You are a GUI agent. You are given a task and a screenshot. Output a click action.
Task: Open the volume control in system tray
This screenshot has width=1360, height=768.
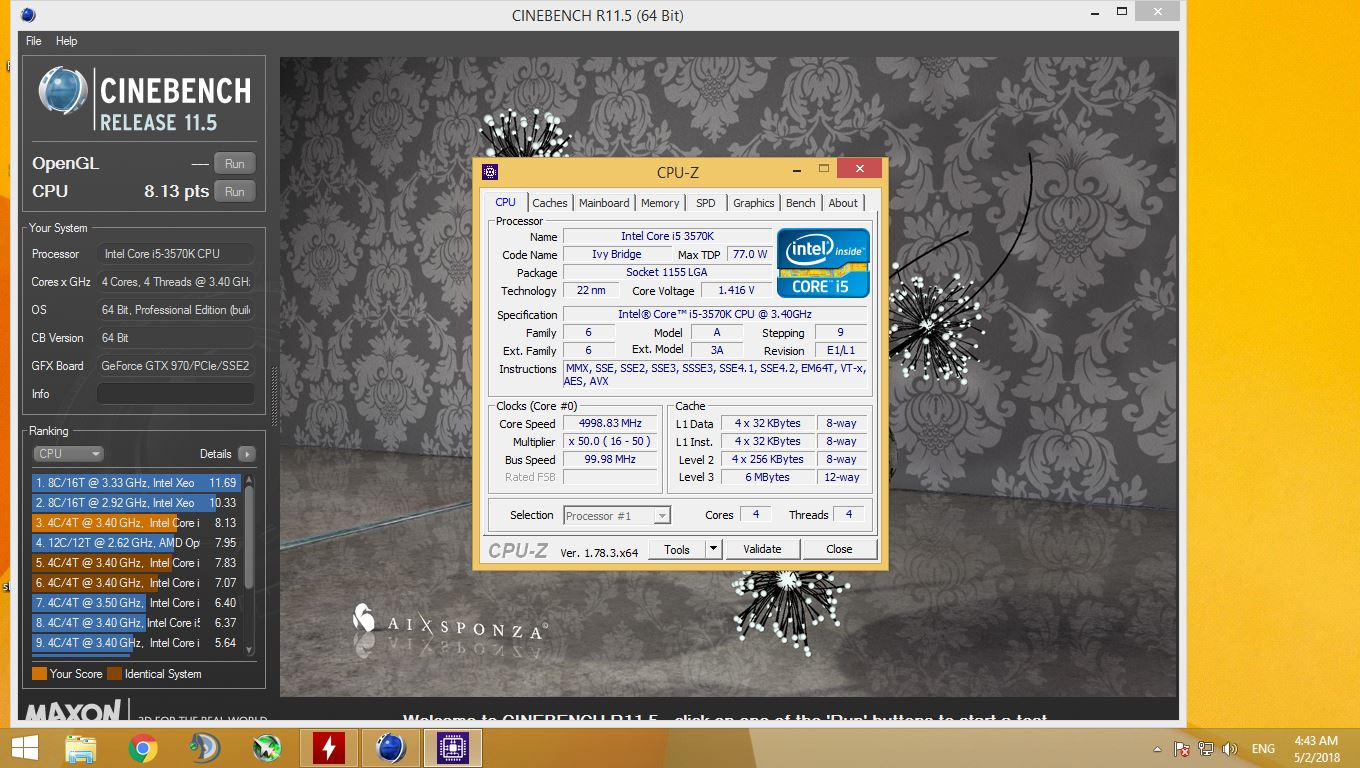click(1230, 748)
